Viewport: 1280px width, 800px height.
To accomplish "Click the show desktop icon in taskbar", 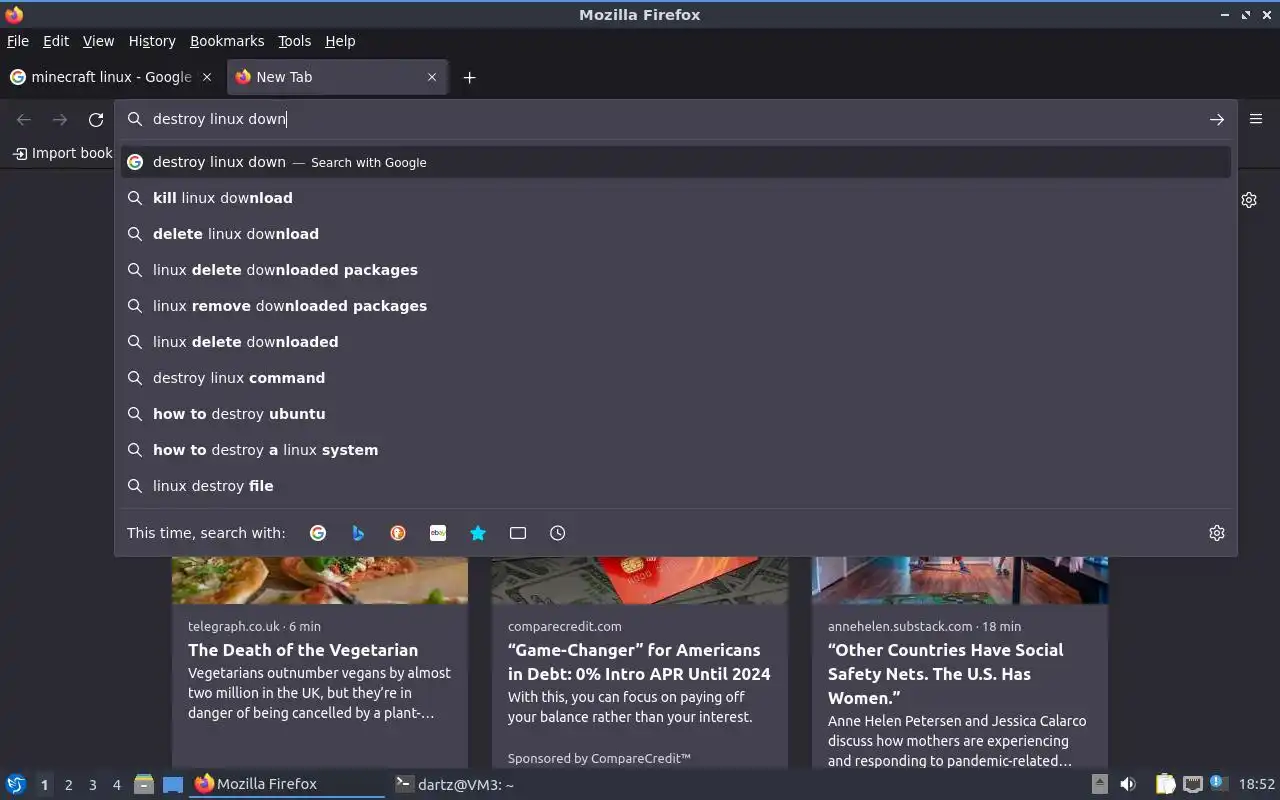I will (x=173, y=784).
